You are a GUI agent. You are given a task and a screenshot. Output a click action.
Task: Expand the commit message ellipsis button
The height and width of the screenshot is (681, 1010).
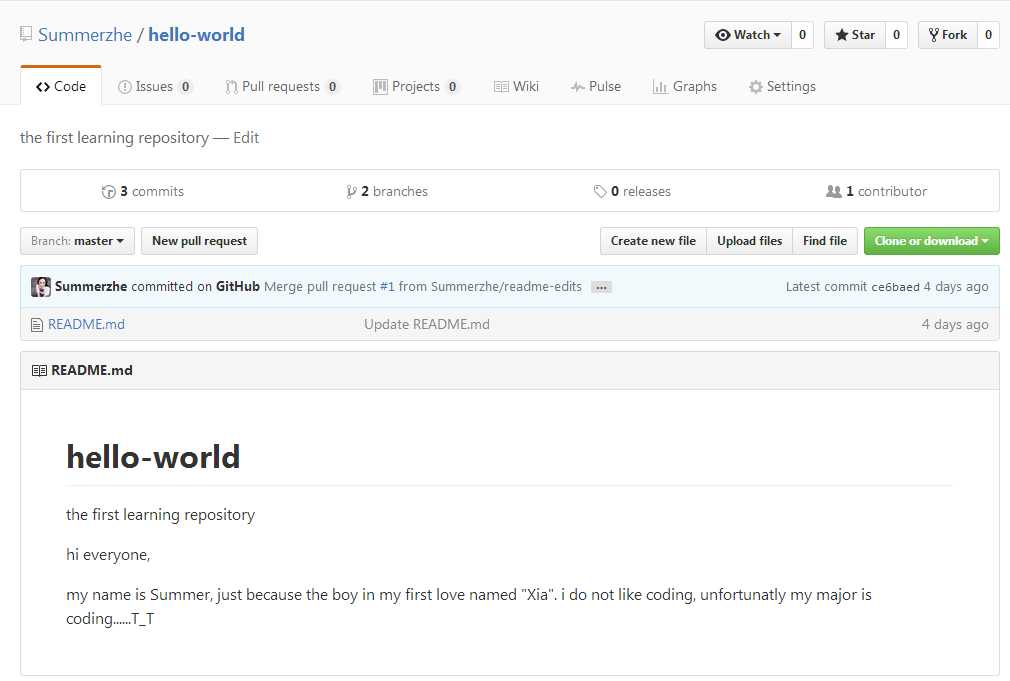tap(601, 287)
